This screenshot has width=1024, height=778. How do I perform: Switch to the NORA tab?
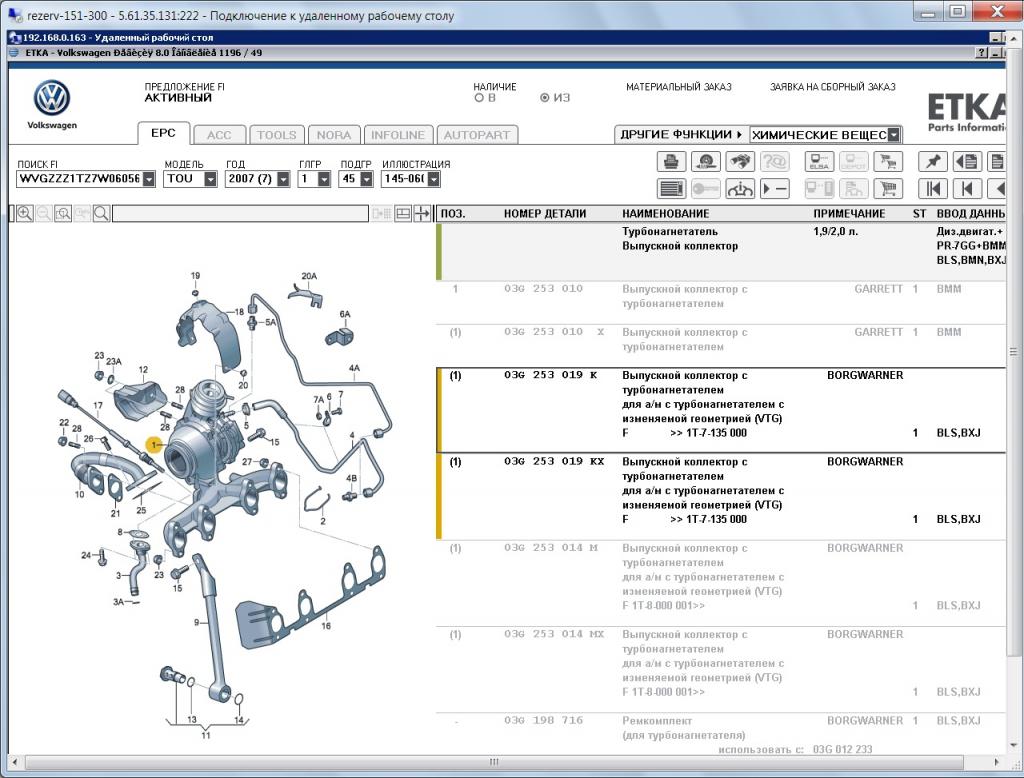pos(334,135)
